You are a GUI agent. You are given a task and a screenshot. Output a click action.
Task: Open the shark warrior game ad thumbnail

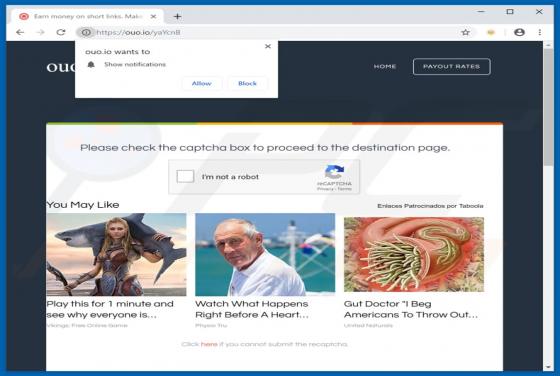(116, 254)
